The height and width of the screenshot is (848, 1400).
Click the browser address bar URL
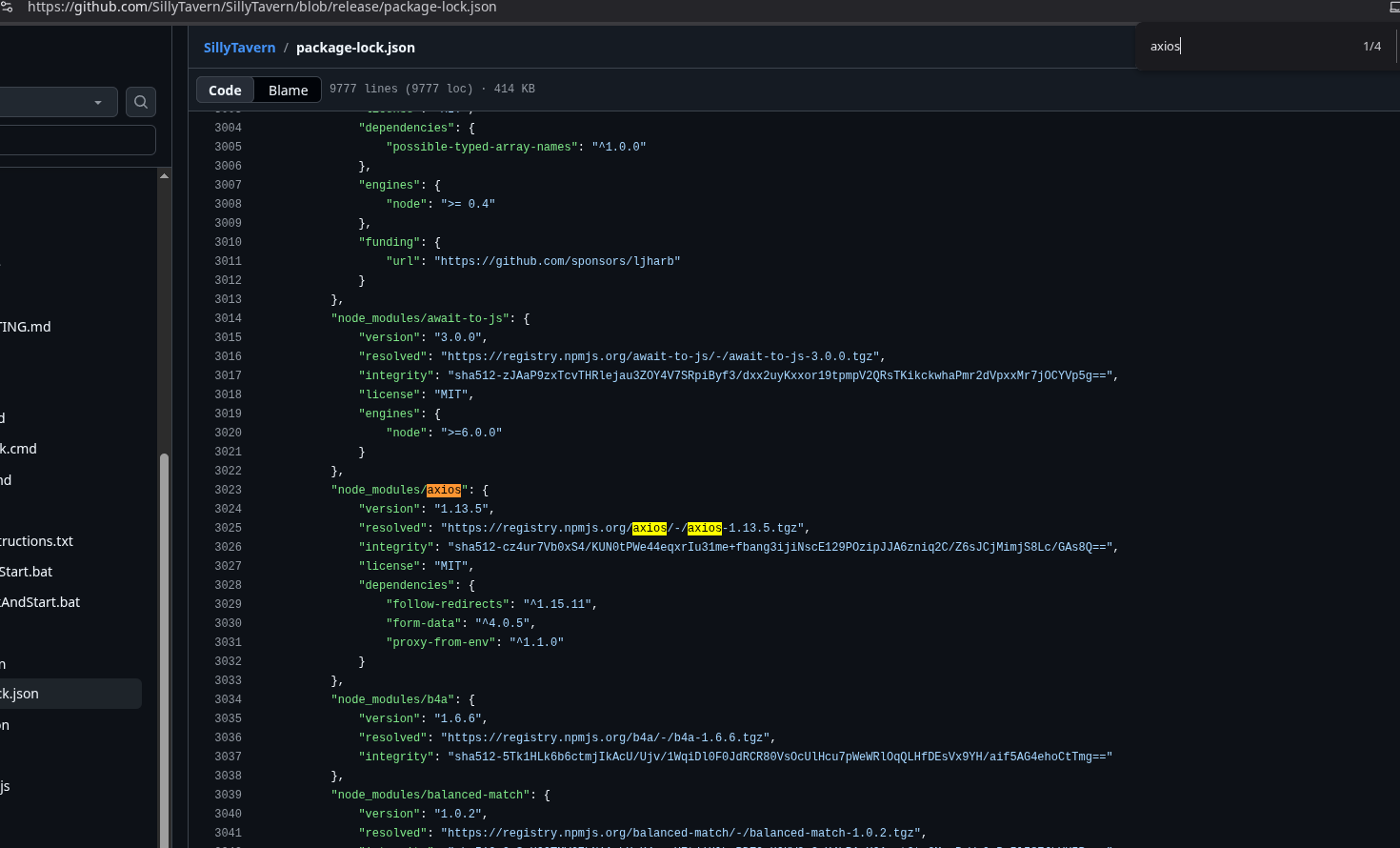pos(262,8)
